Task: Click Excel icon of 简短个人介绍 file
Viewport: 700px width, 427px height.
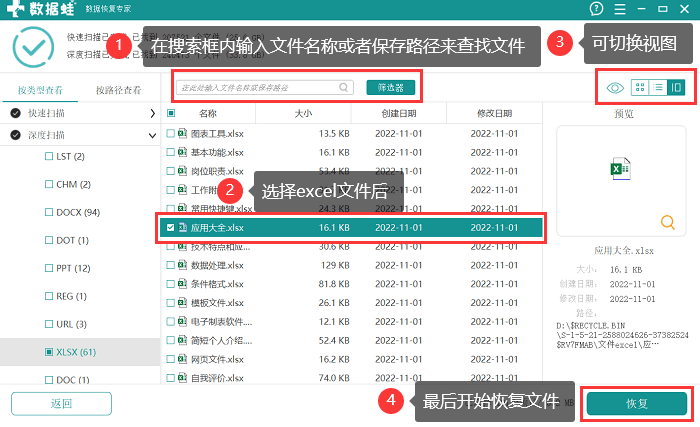Action: coord(182,340)
